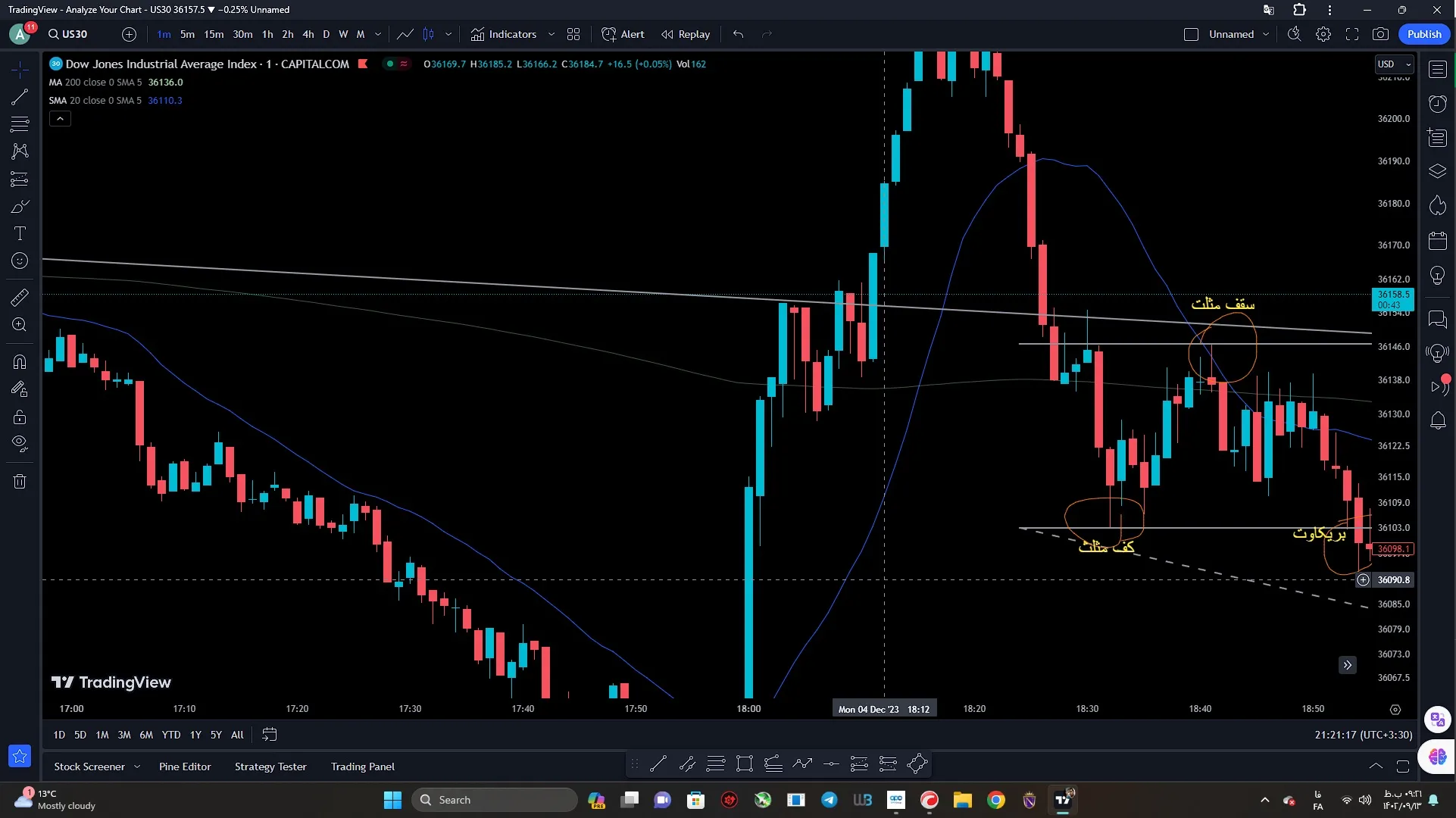Viewport: 1456px width, 818px height.
Task: Open the Measure ruler tool
Action: pos(20,298)
